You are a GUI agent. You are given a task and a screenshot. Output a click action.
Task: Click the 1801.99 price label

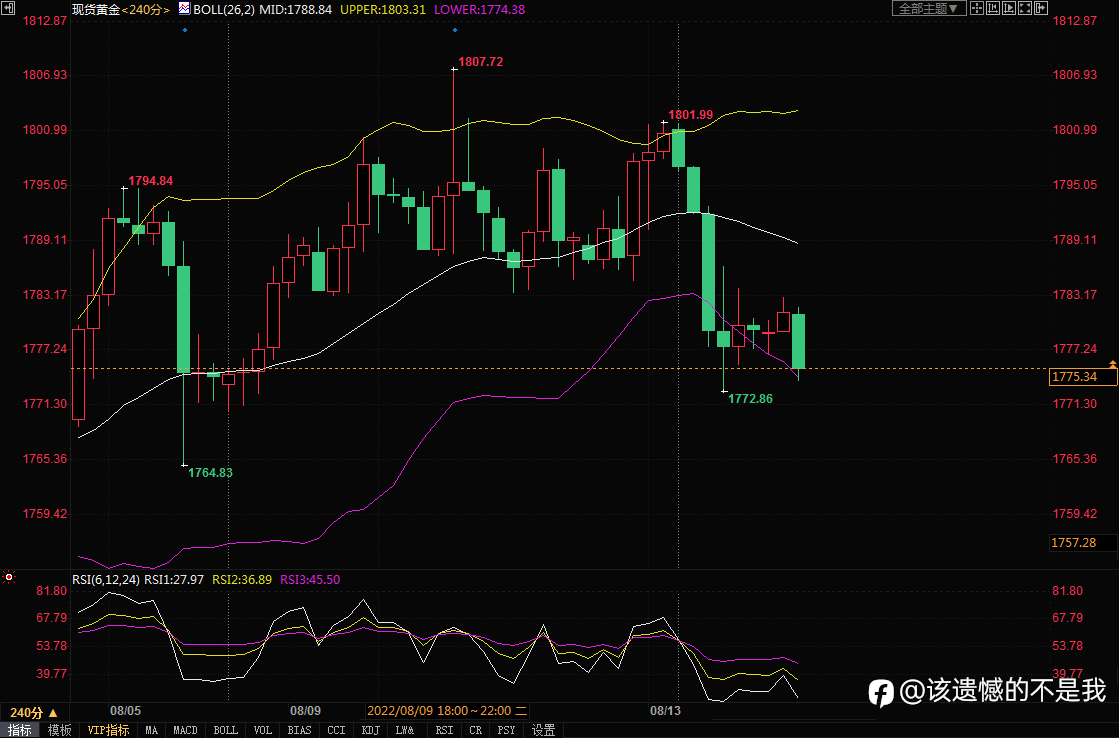(690, 115)
